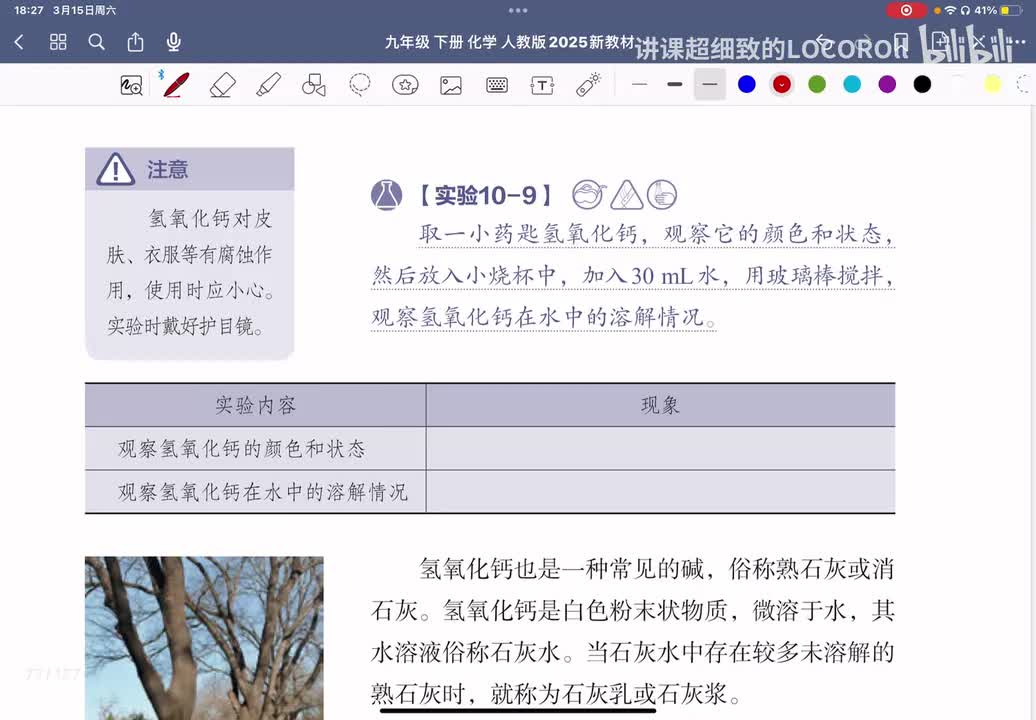Viewport: 1036px width, 720px height.
Task: Tap the share/export icon
Action: coord(135,42)
